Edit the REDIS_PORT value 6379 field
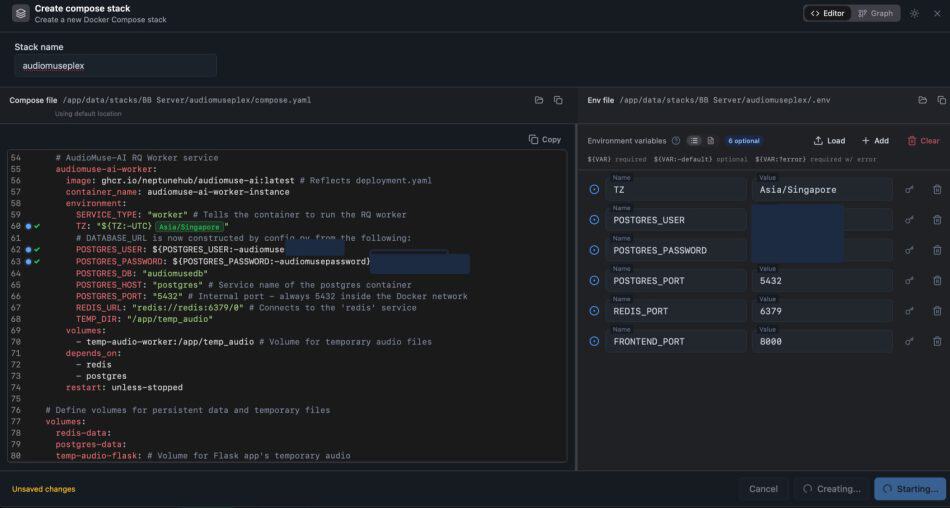 pos(822,310)
